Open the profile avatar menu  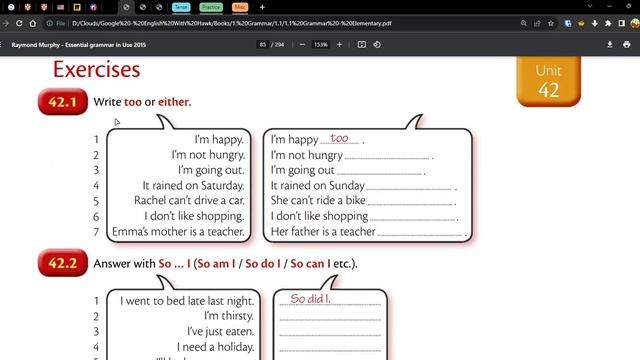(x=635, y=23)
